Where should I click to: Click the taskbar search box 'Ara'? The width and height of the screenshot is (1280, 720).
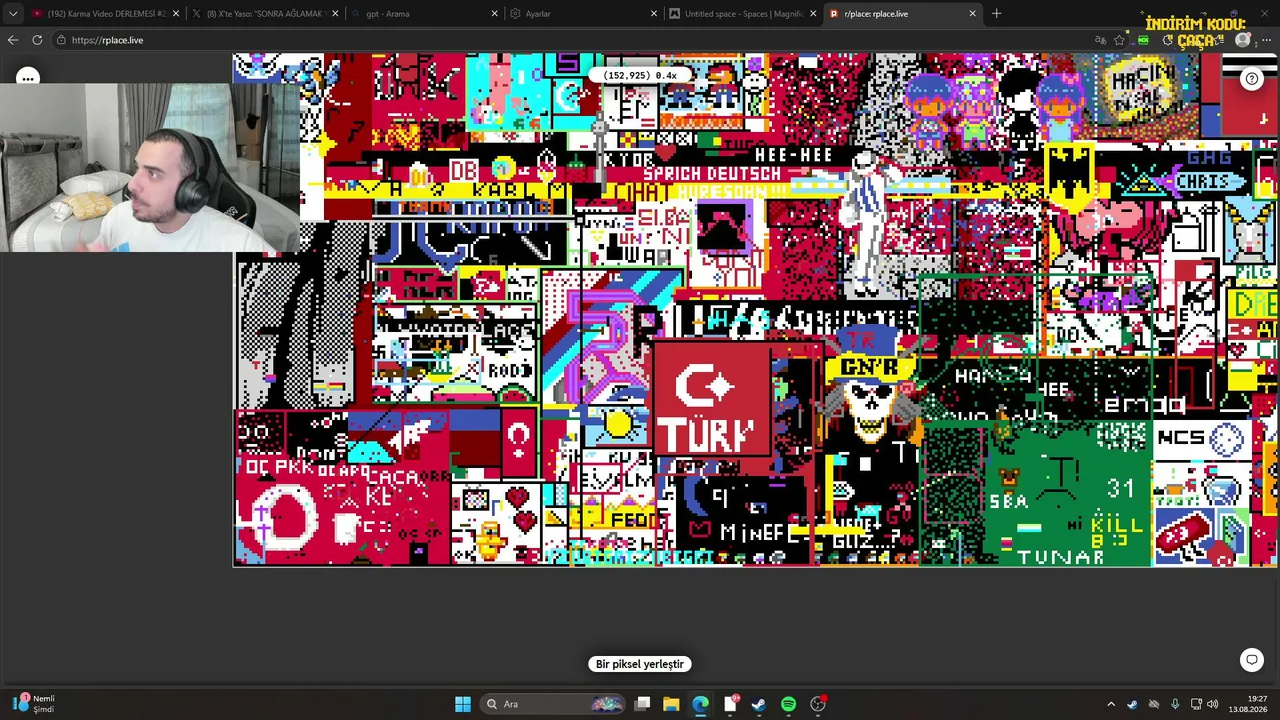[x=551, y=704]
